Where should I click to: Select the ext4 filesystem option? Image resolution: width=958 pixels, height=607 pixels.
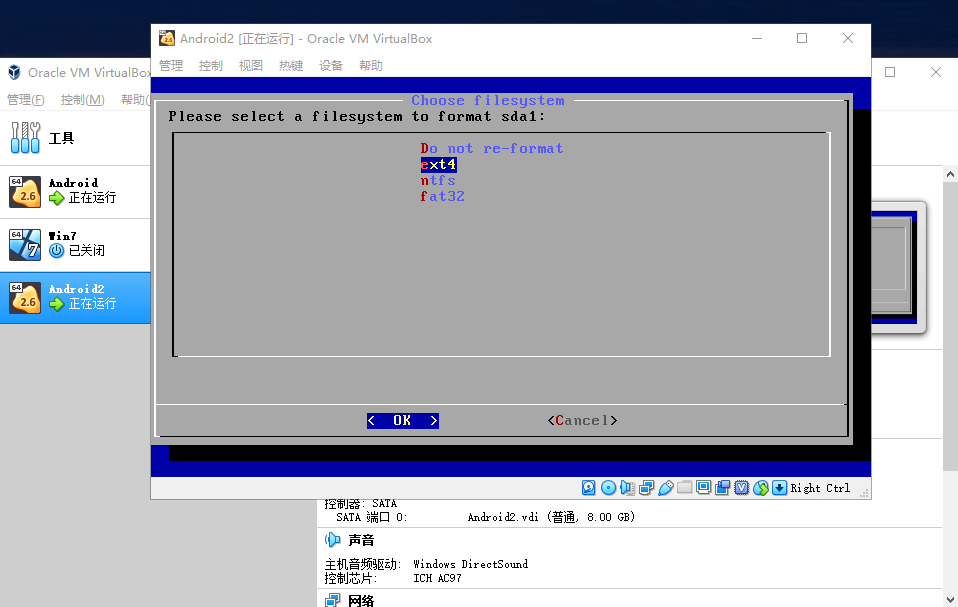(x=438, y=165)
